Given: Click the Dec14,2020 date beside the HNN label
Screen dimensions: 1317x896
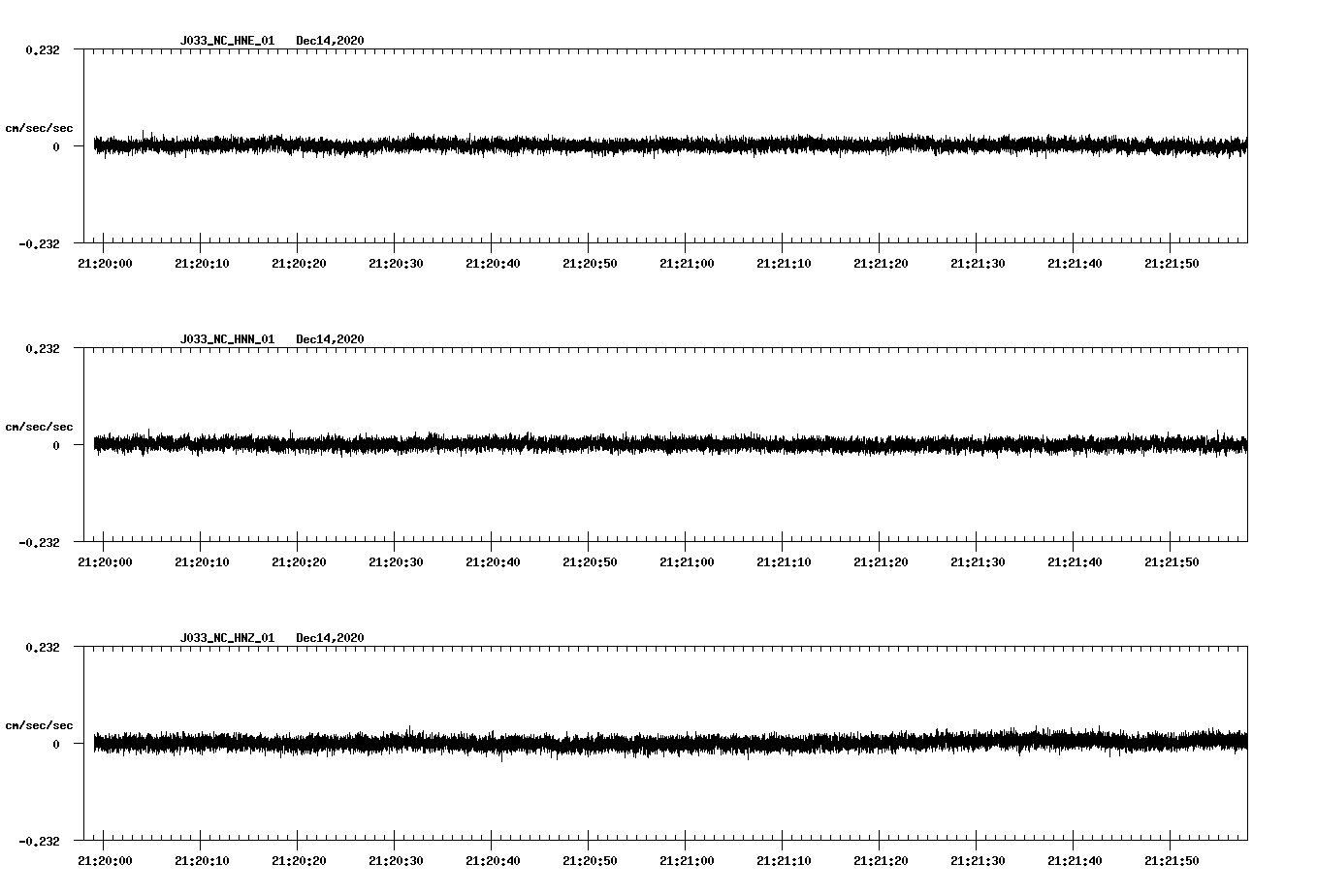Looking at the screenshot, I should click(x=332, y=338).
